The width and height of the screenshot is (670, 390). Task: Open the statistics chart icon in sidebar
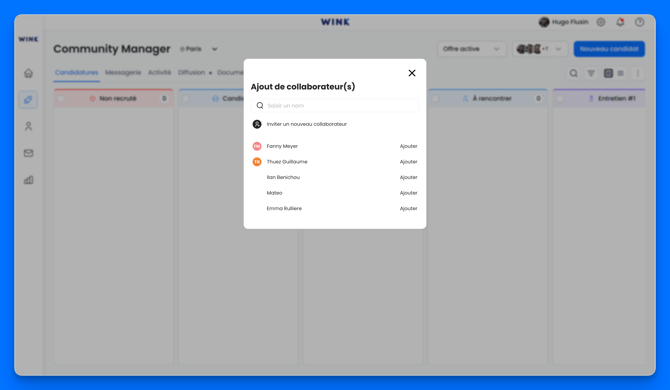pyautogui.click(x=28, y=180)
